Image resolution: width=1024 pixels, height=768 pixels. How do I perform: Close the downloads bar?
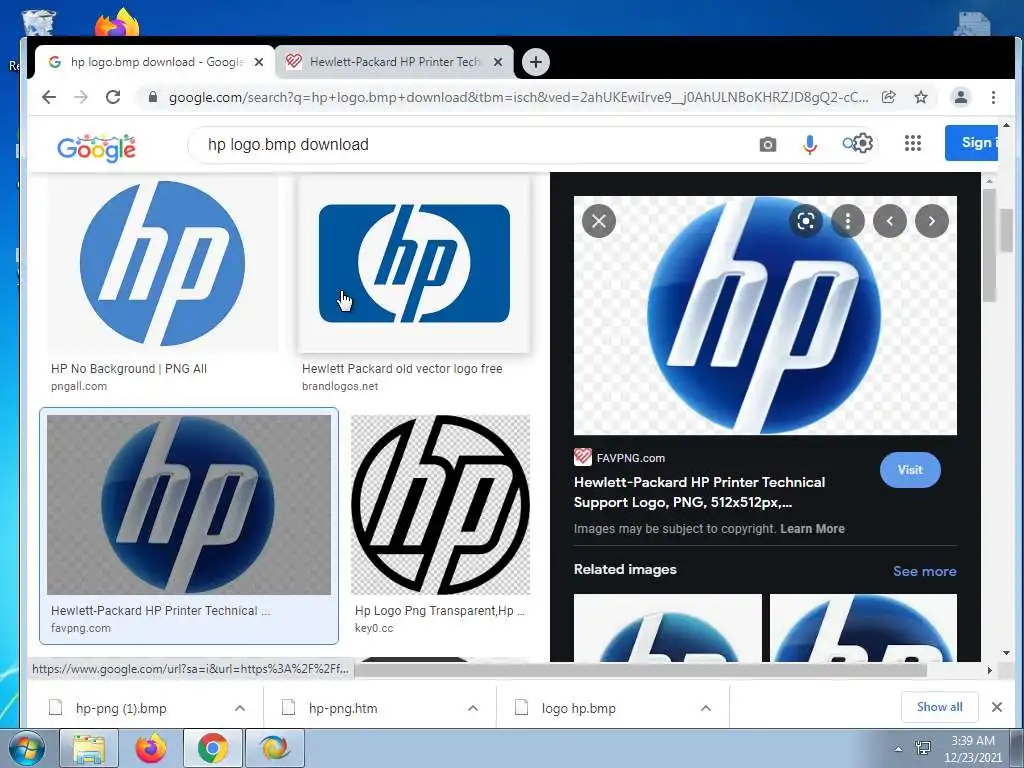(x=997, y=707)
